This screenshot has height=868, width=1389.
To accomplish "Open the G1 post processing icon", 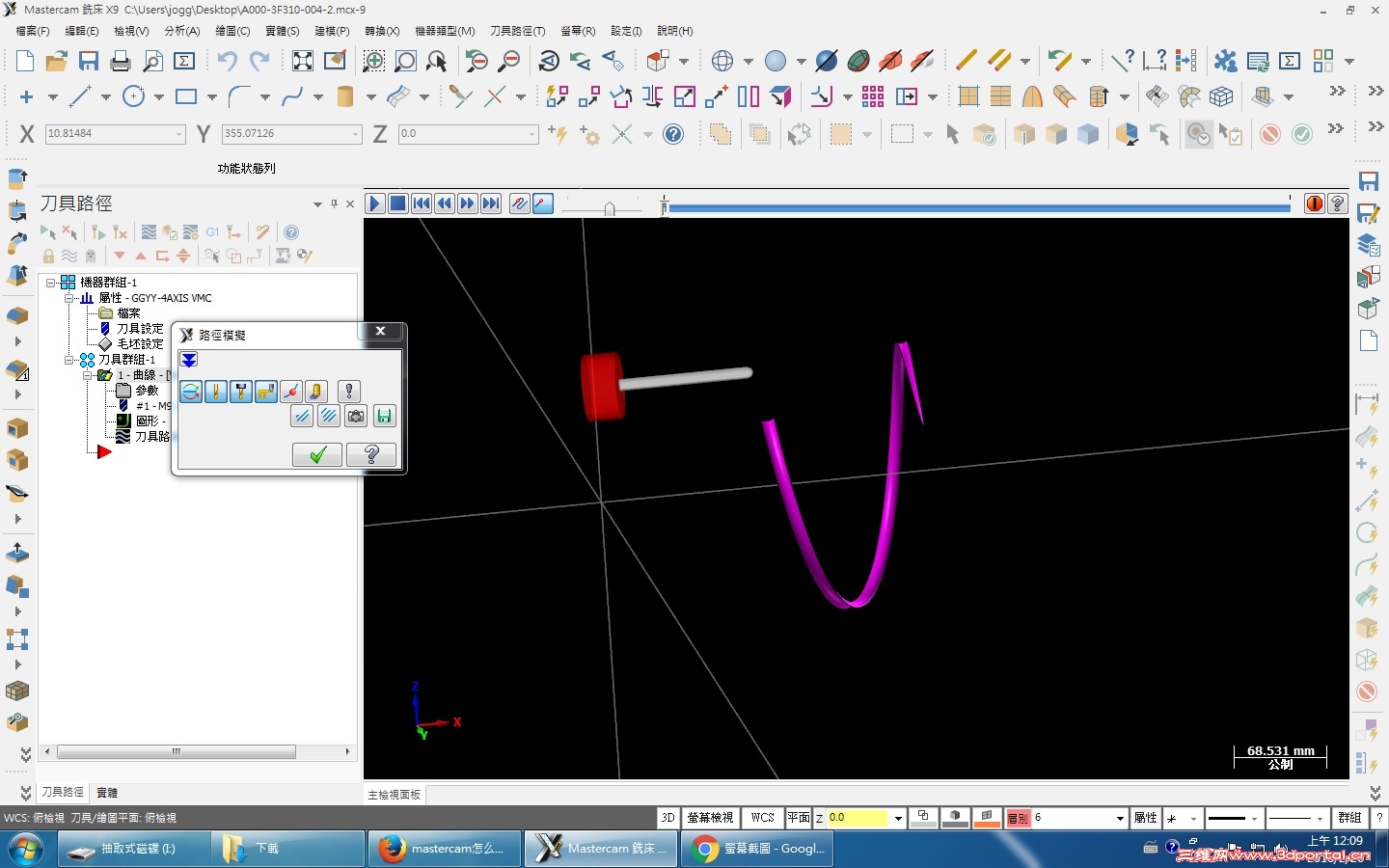I will (x=212, y=232).
